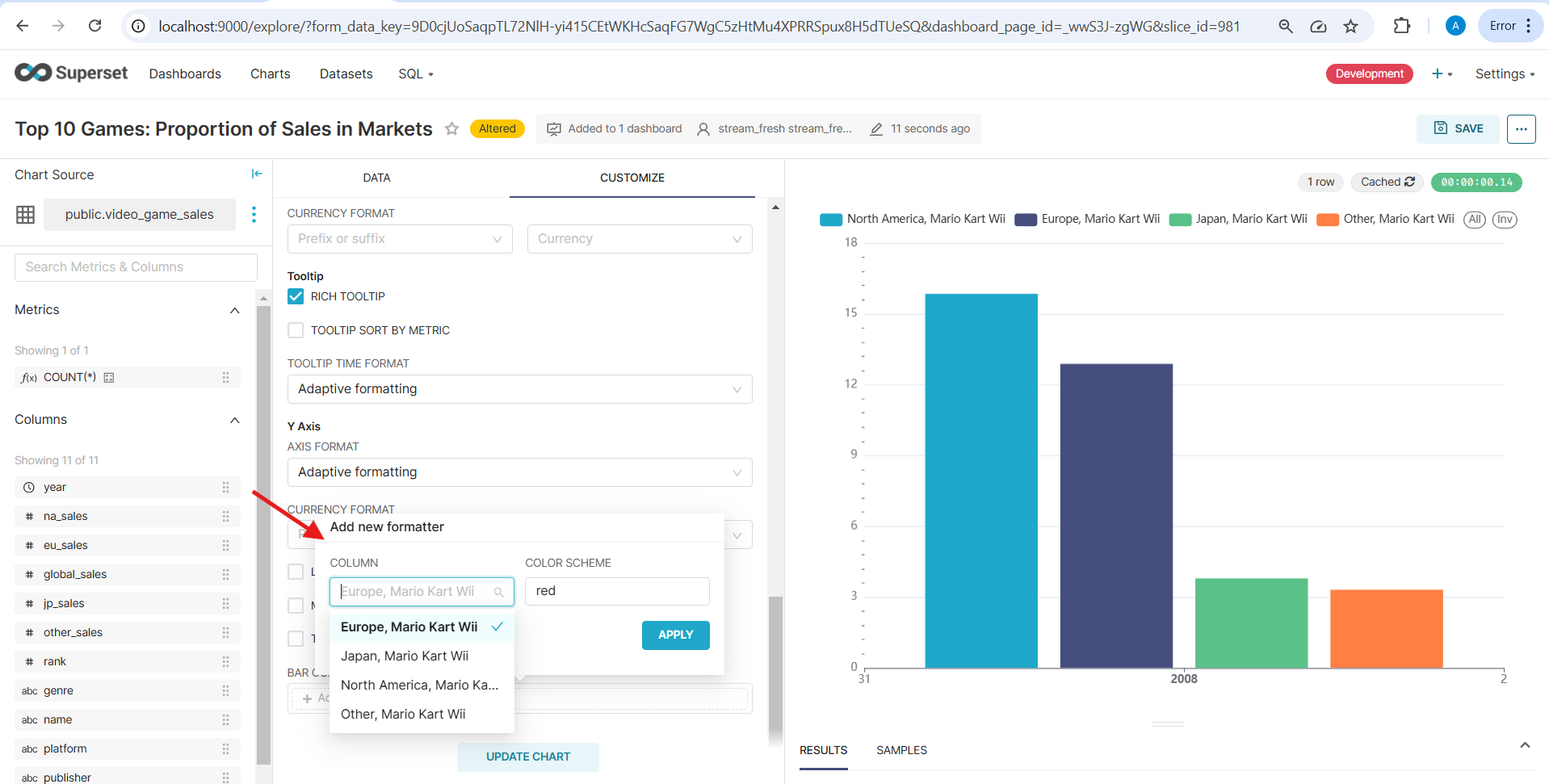Reload the page with refresh icon

pyautogui.click(x=94, y=26)
